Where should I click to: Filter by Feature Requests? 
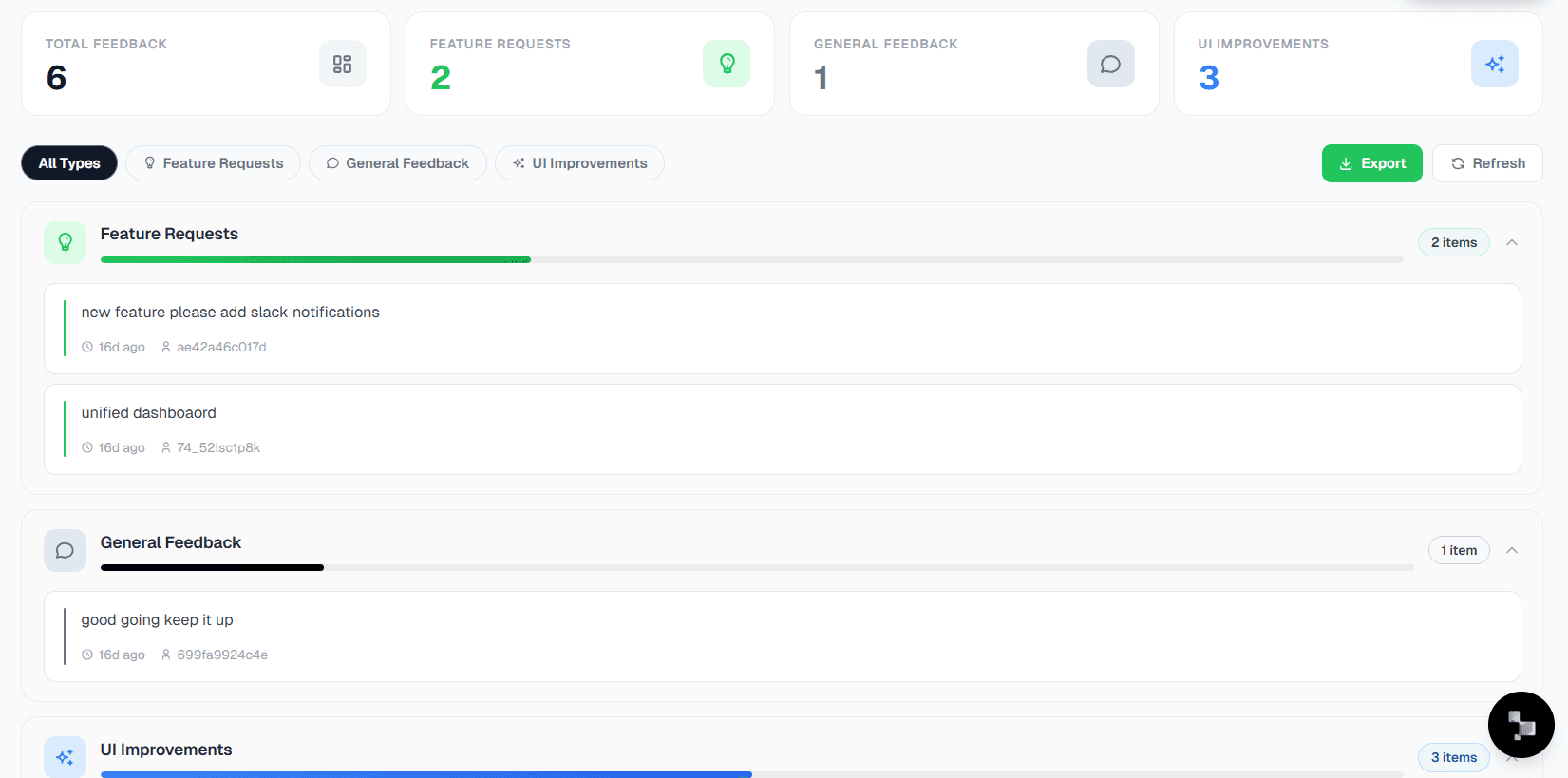[214, 162]
